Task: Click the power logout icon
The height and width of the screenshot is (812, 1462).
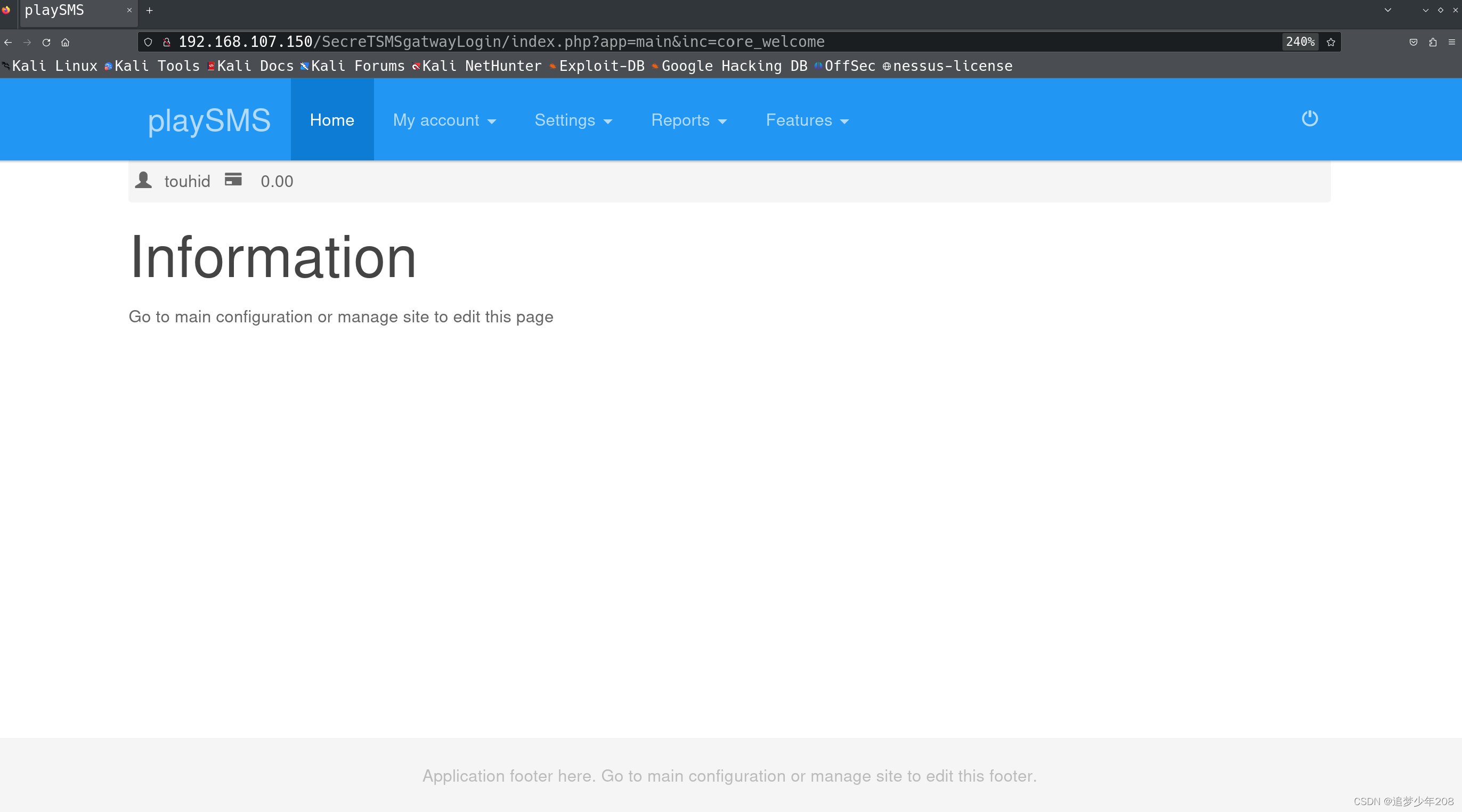Action: (1309, 119)
